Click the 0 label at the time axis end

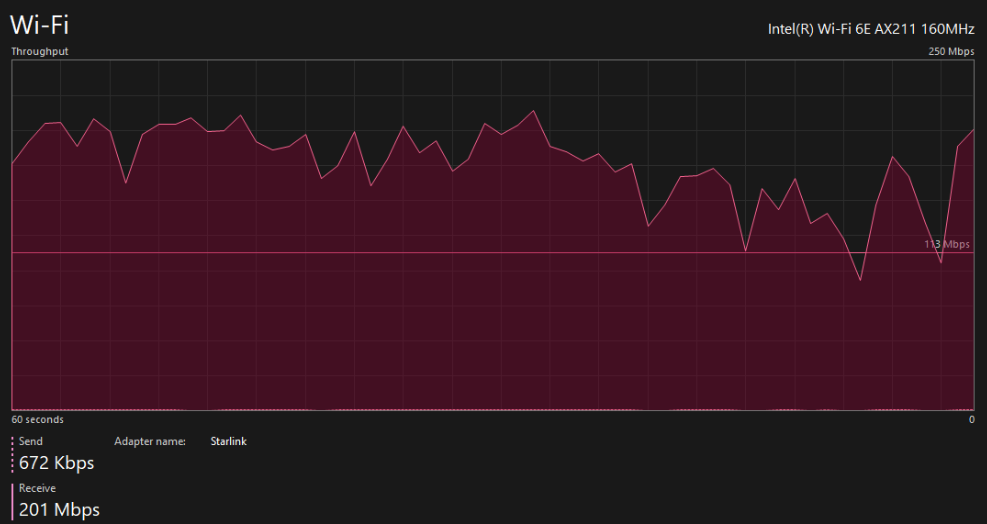click(971, 420)
